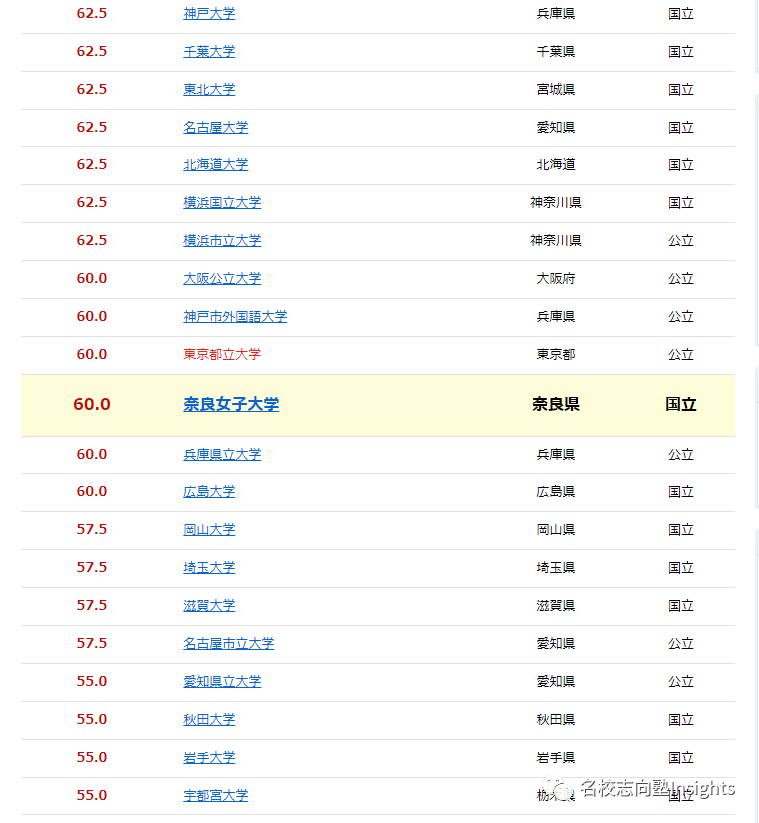Select 滋賀県 prefecture cell
Image resolution: width=759 pixels, height=823 pixels.
click(x=556, y=606)
